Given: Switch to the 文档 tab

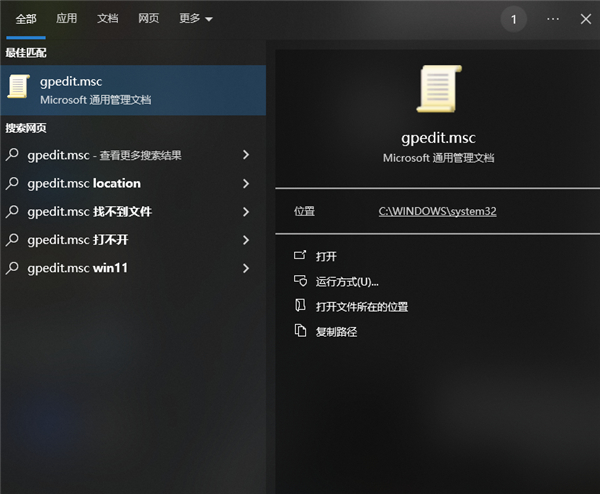Looking at the screenshot, I should 107,19.
